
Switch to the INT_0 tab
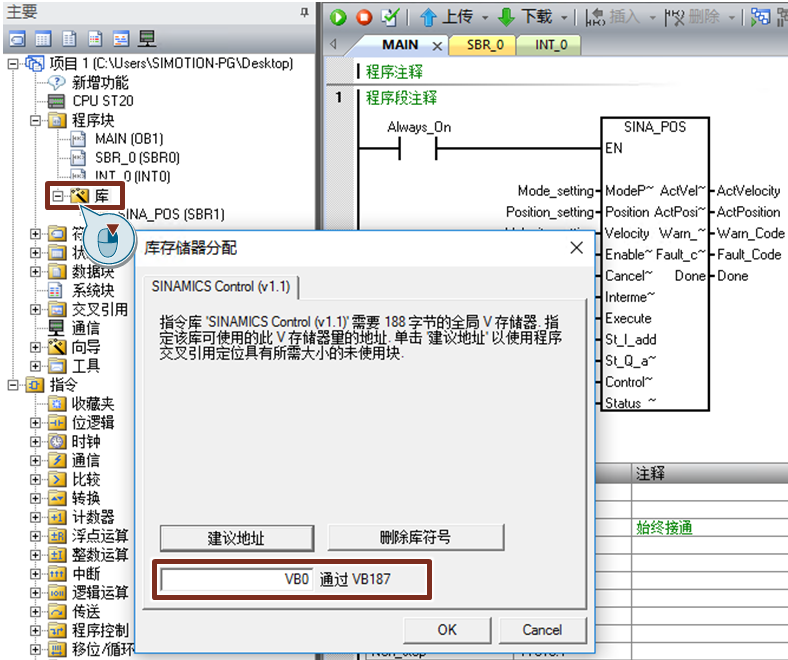(x=551, y=45)
